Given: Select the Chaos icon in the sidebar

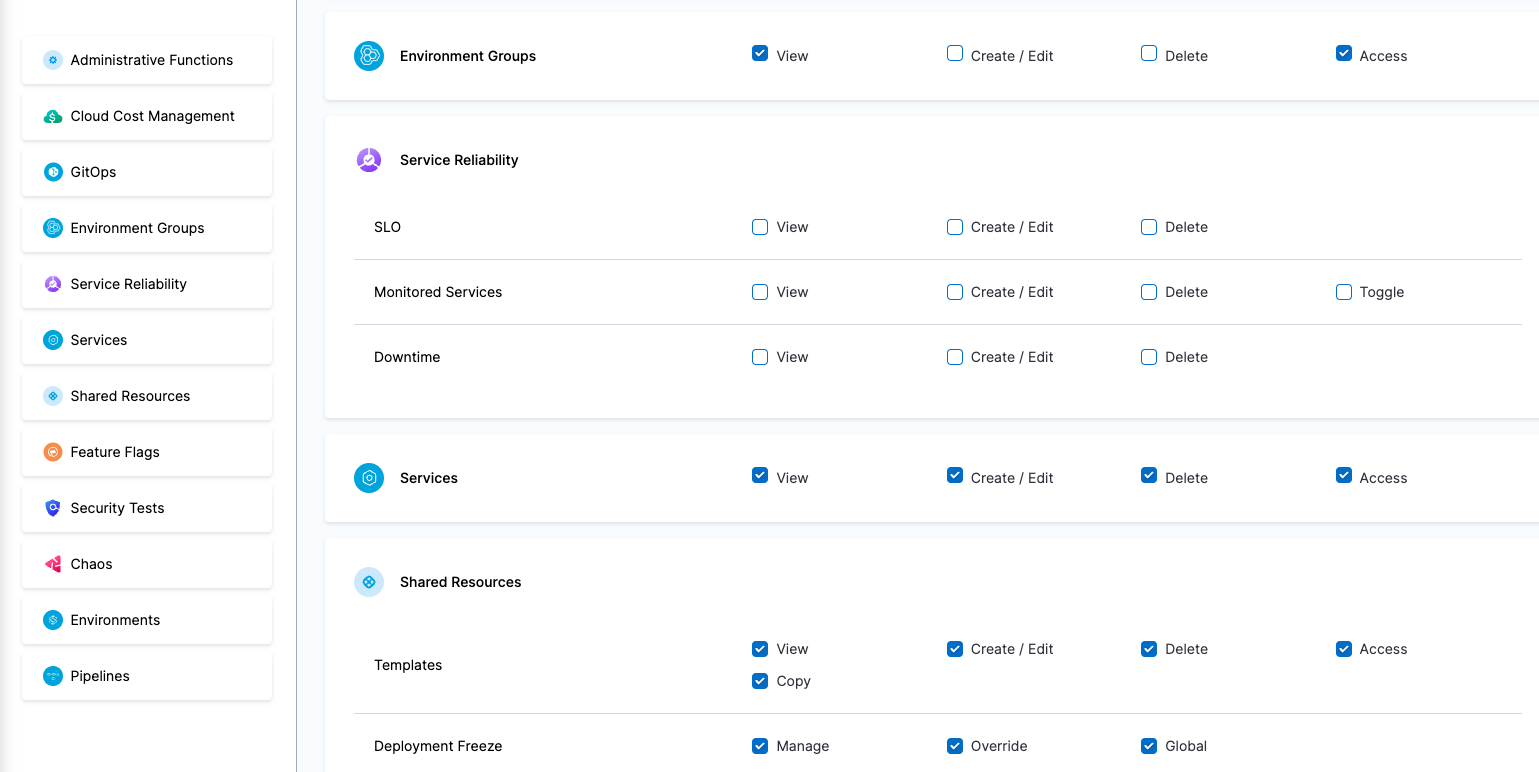Looking at the screenshot, I should (52, 564).
